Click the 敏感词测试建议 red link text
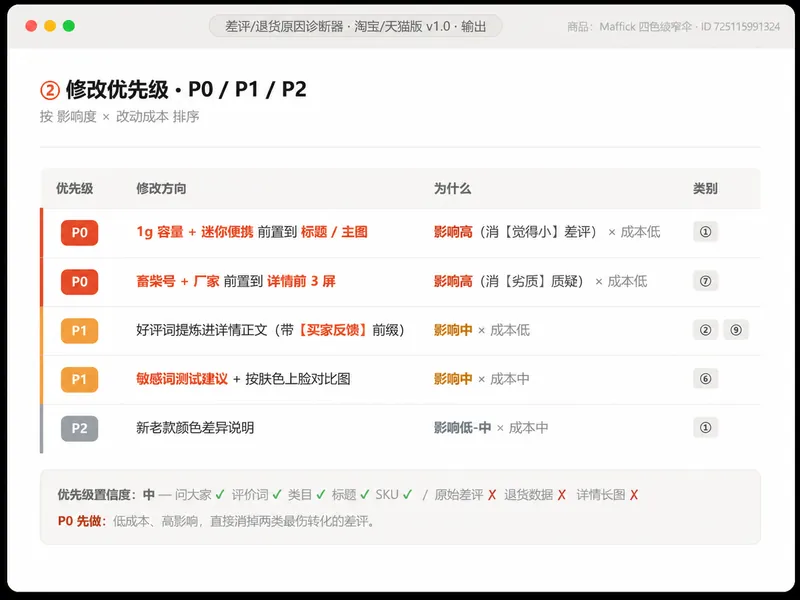Image resolution: width=800 pixels, height=600 pixels. click(x=182, y=379)
